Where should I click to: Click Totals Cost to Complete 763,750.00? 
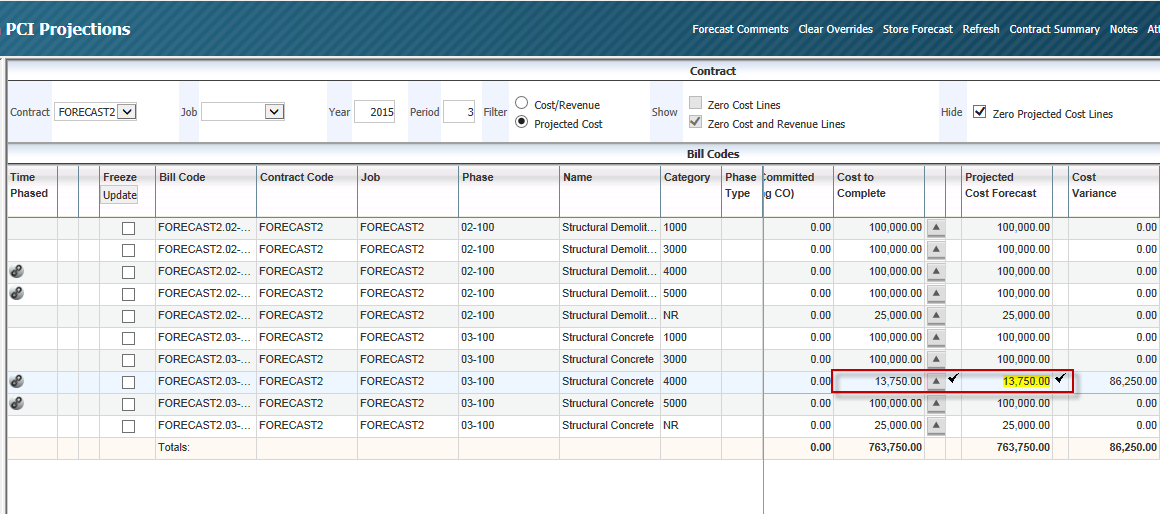(x=879, y=447)
